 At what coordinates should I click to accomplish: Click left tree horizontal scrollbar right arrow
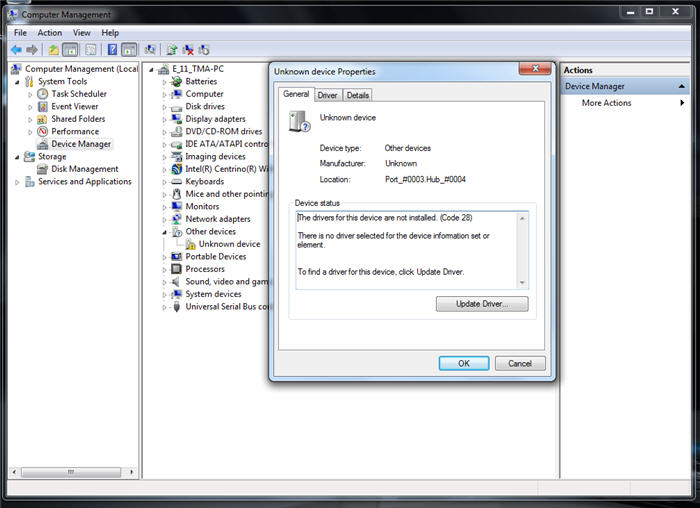pos(131,472)
